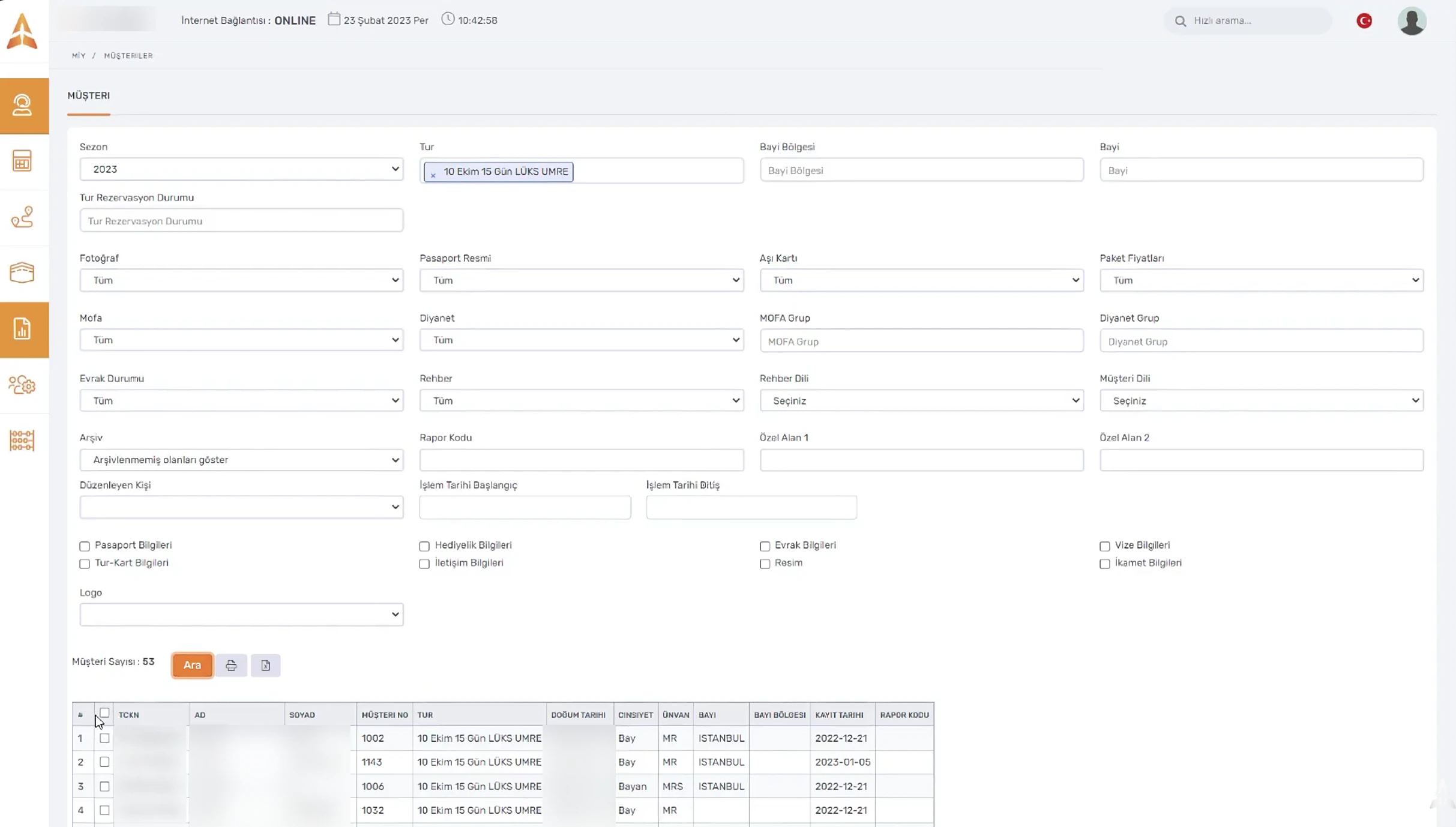Tick the İletişim Bilgileri checkbox

pos(424,564)
